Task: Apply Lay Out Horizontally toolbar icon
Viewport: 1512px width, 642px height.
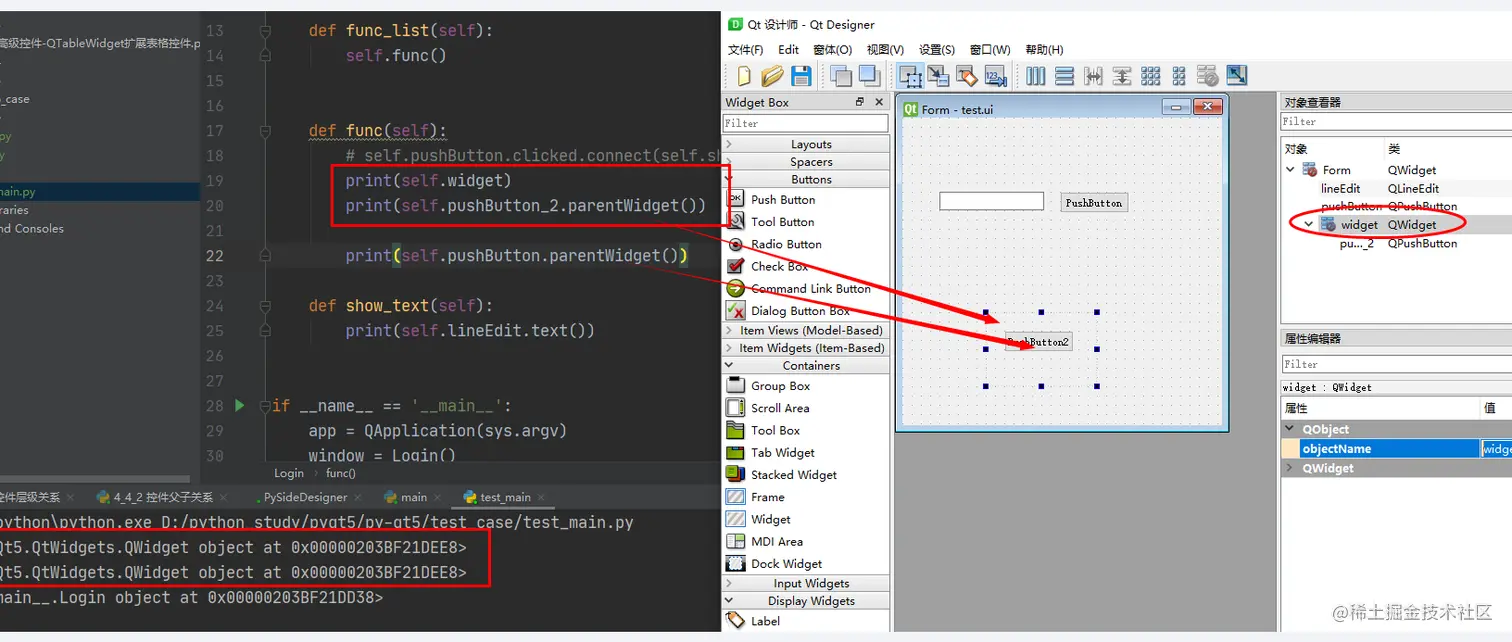Action: [x=1036, y=76]
